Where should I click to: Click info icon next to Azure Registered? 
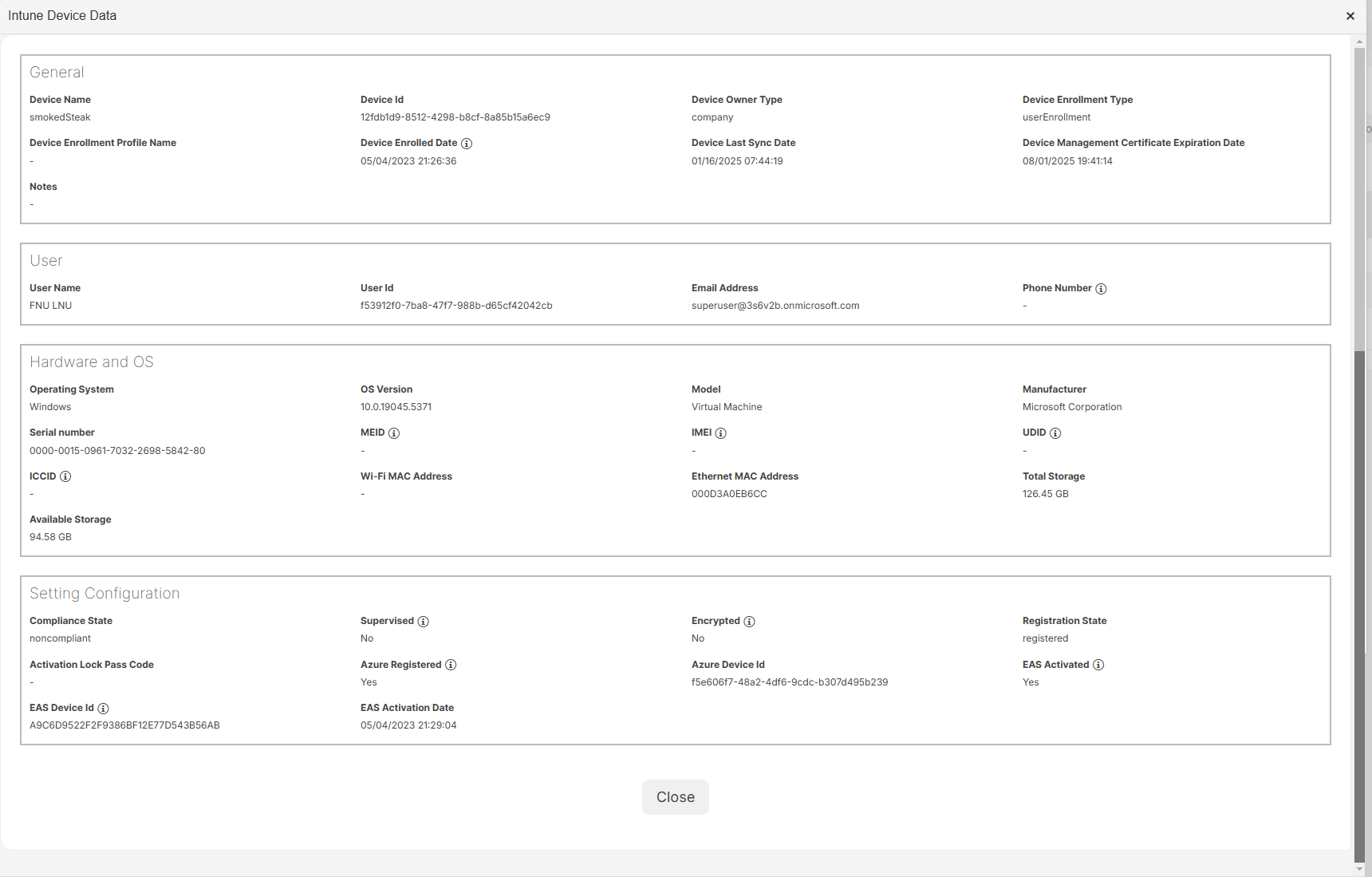(x=451, y=665)
